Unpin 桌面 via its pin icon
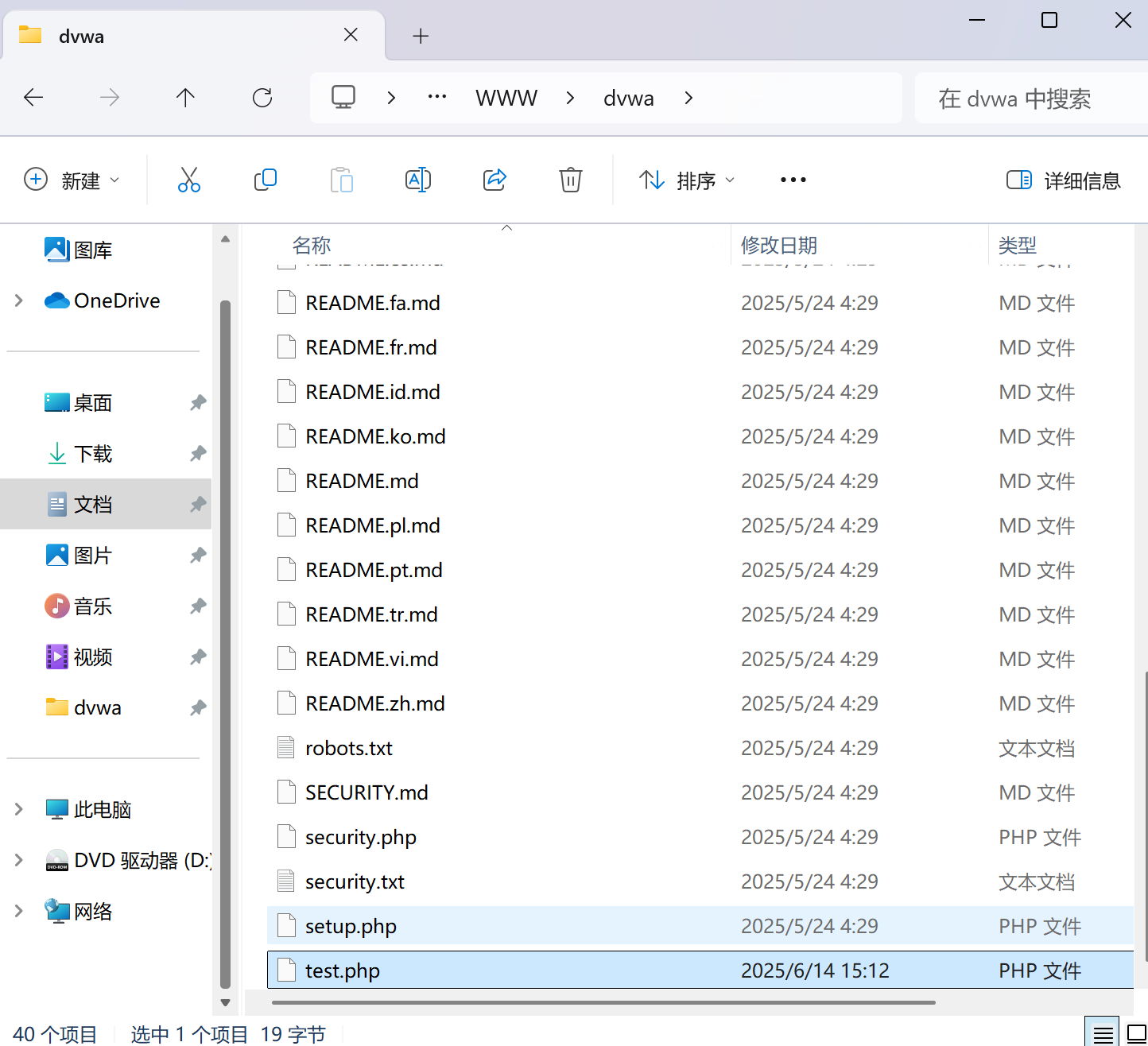 198,403
